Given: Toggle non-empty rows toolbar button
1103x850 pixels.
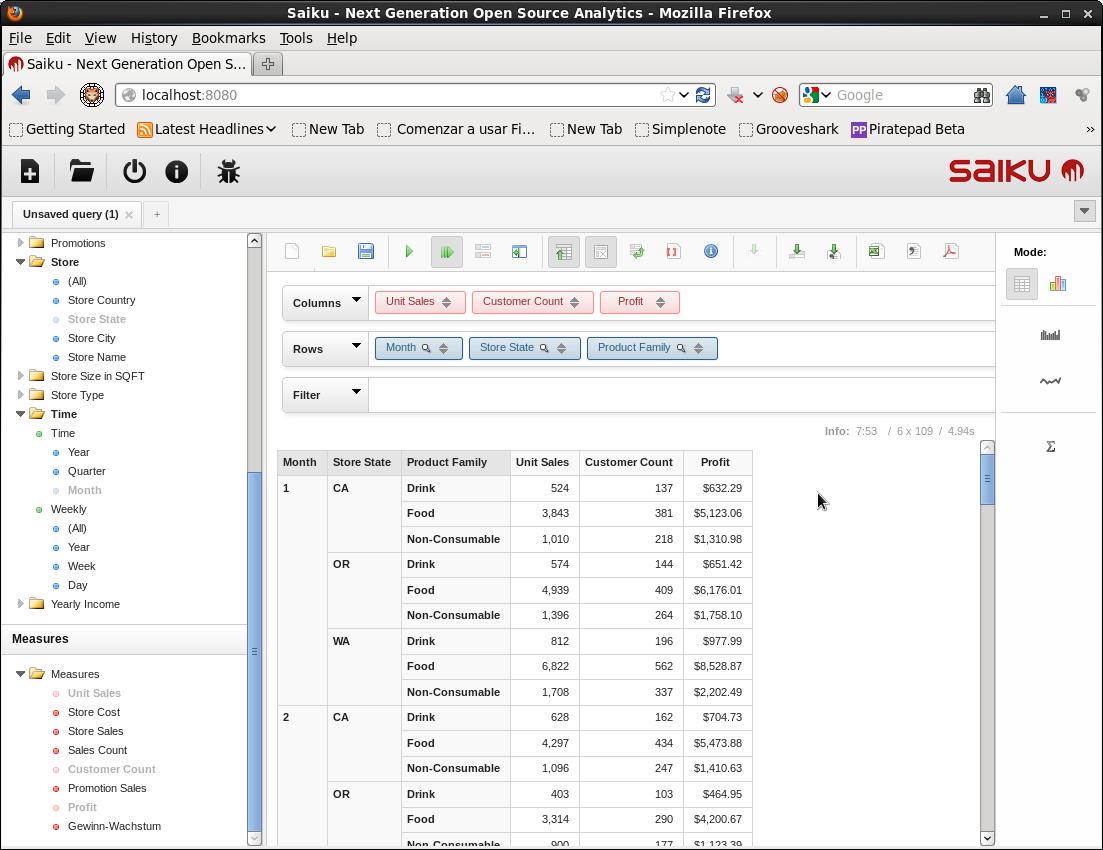Looking at the screenshot, I should pos(600,252).
